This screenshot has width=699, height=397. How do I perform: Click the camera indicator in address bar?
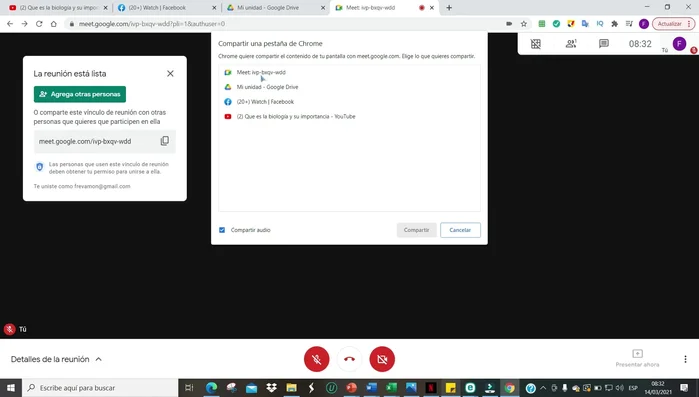509,24
